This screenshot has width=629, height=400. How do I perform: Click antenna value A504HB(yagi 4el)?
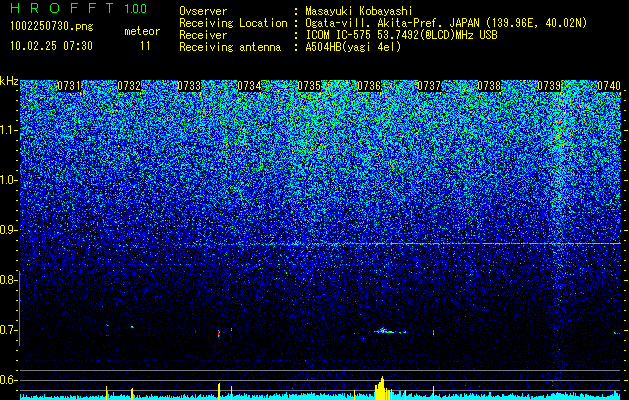click(353, 47)
